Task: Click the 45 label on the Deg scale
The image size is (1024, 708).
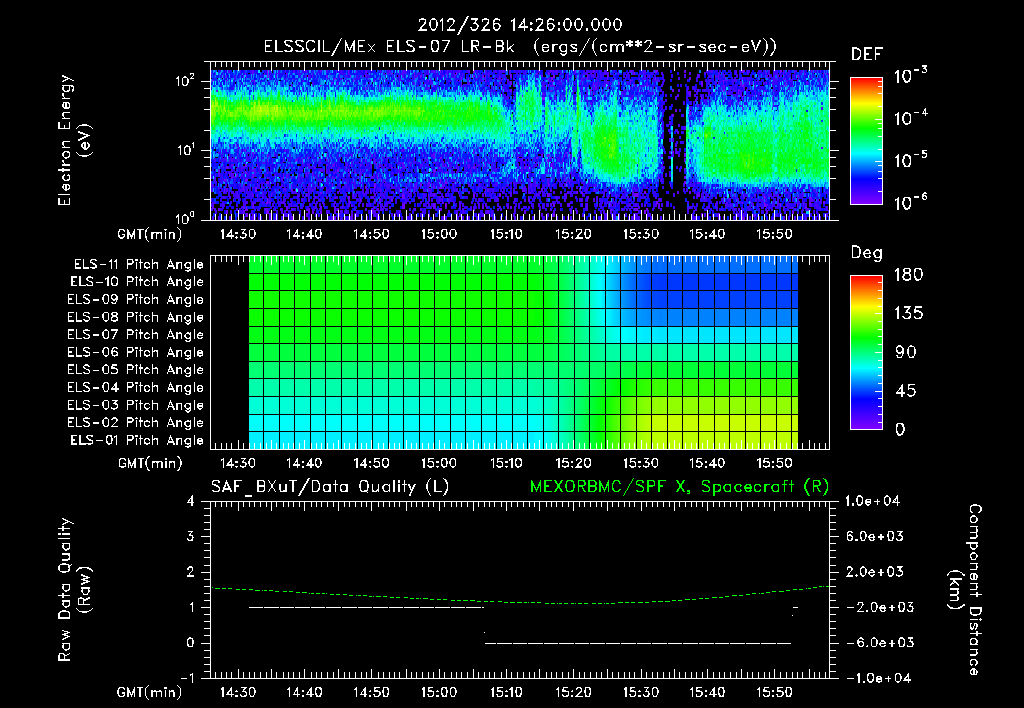Action: pos(906,391)
